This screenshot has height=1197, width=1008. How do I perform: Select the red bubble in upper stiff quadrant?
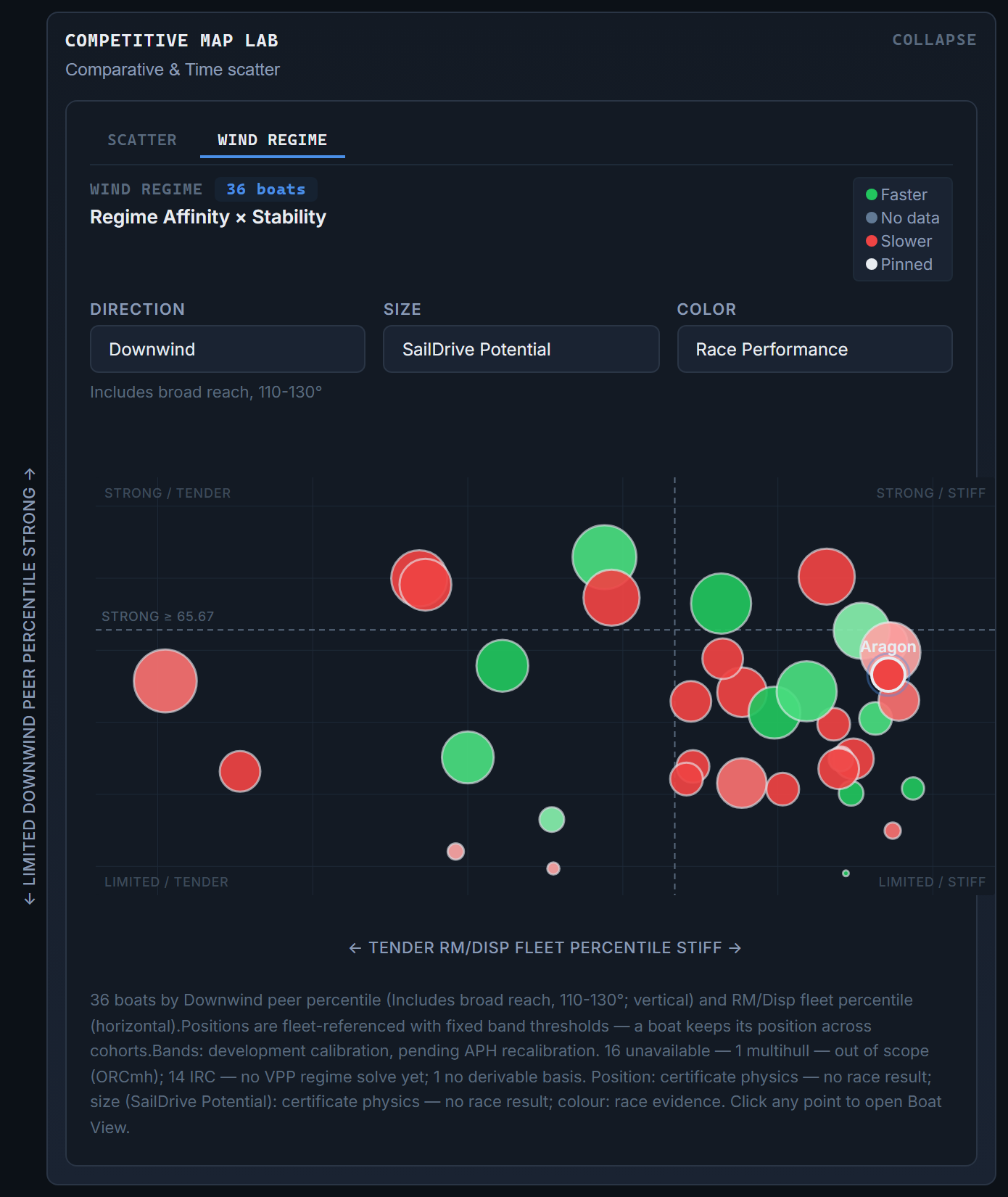pos(826,577)
